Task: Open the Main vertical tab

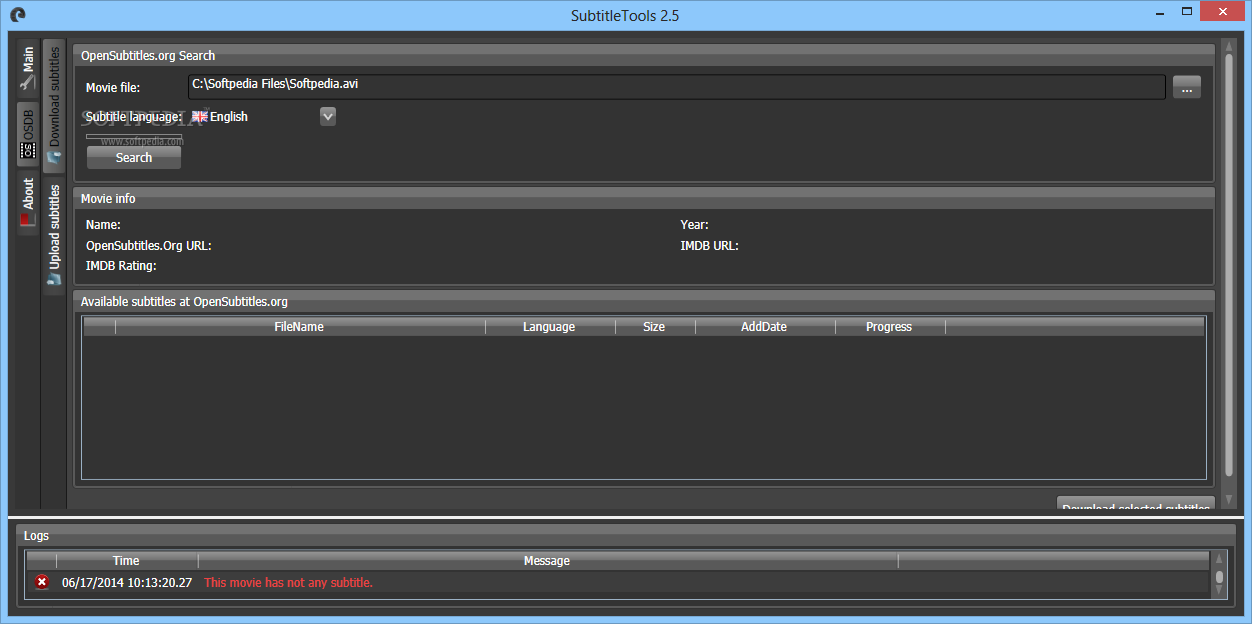Action: (x=28, y=69)
